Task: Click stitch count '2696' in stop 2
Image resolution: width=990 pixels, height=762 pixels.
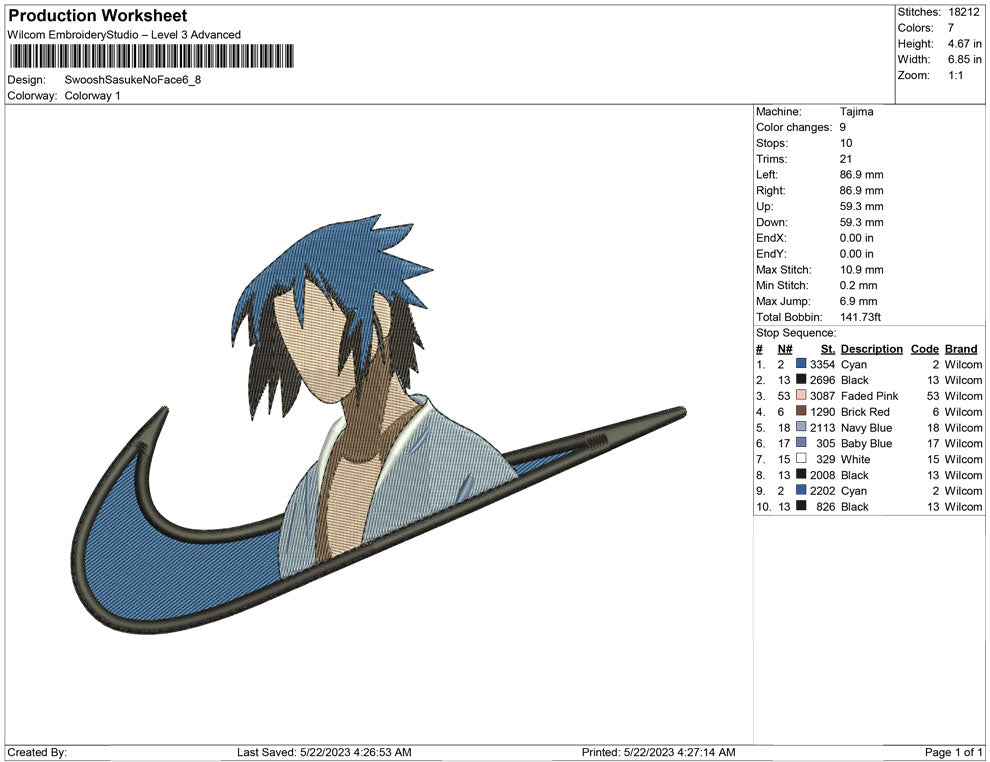Action: 823,380
